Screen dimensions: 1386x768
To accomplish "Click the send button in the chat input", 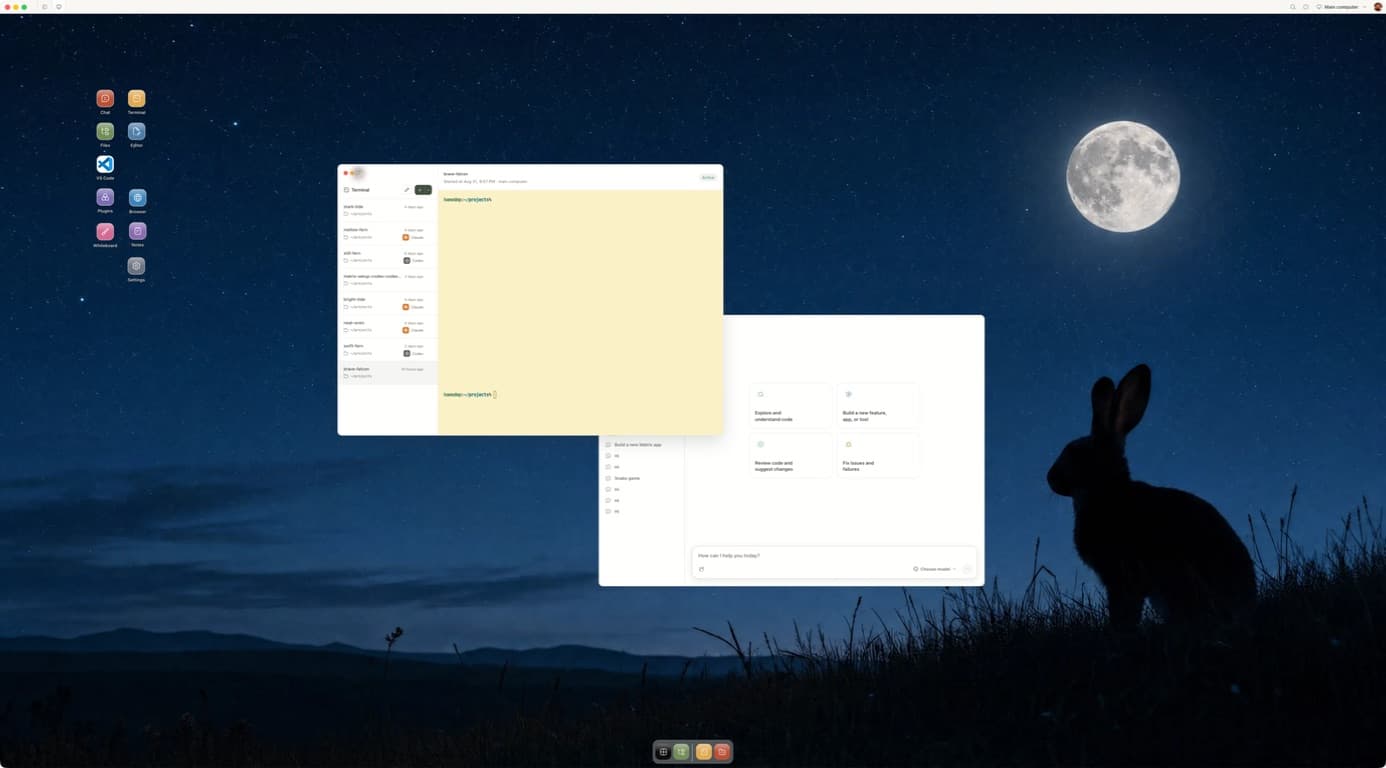I will pos(967,569).
